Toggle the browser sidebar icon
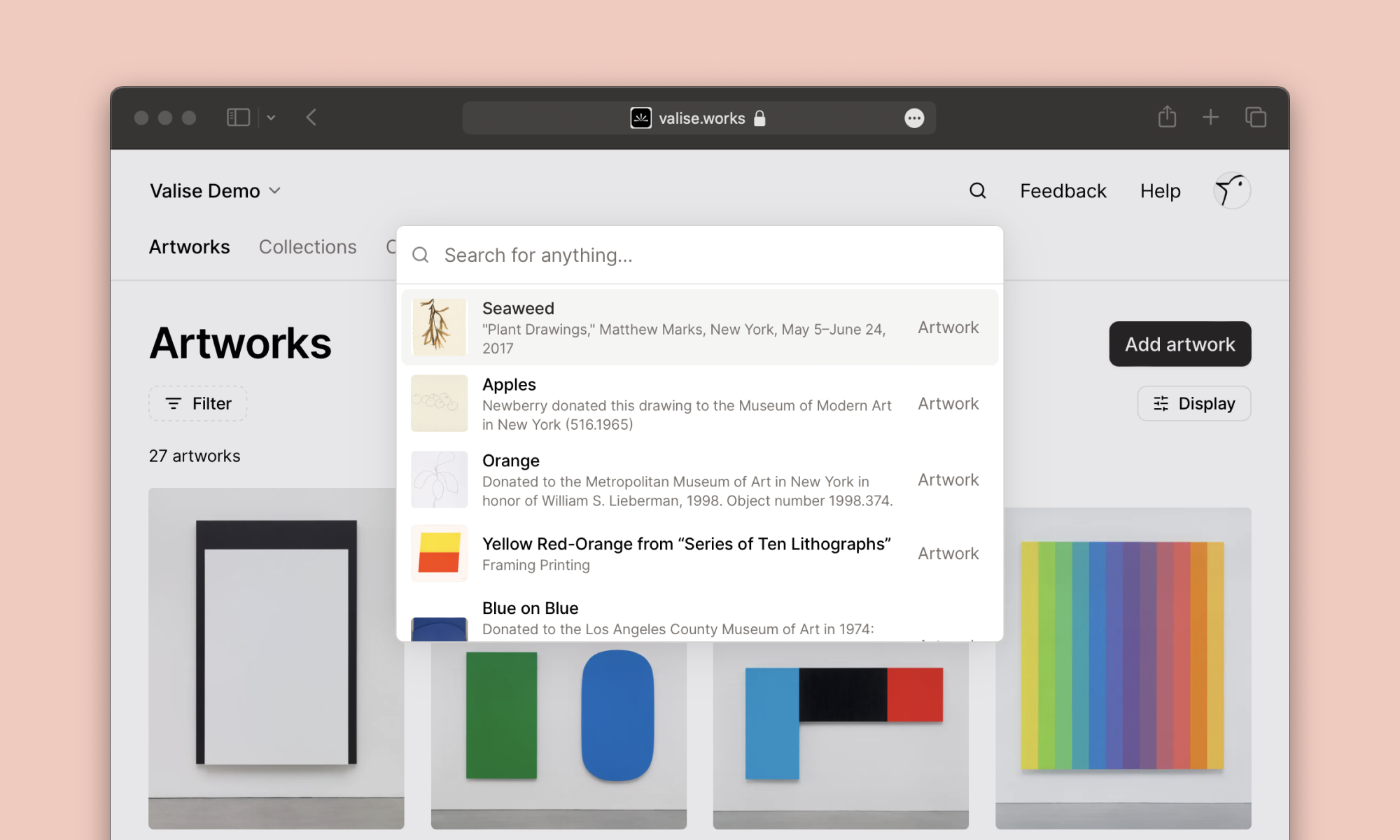This screenshot has width=1400, height=840. [238, 118]
